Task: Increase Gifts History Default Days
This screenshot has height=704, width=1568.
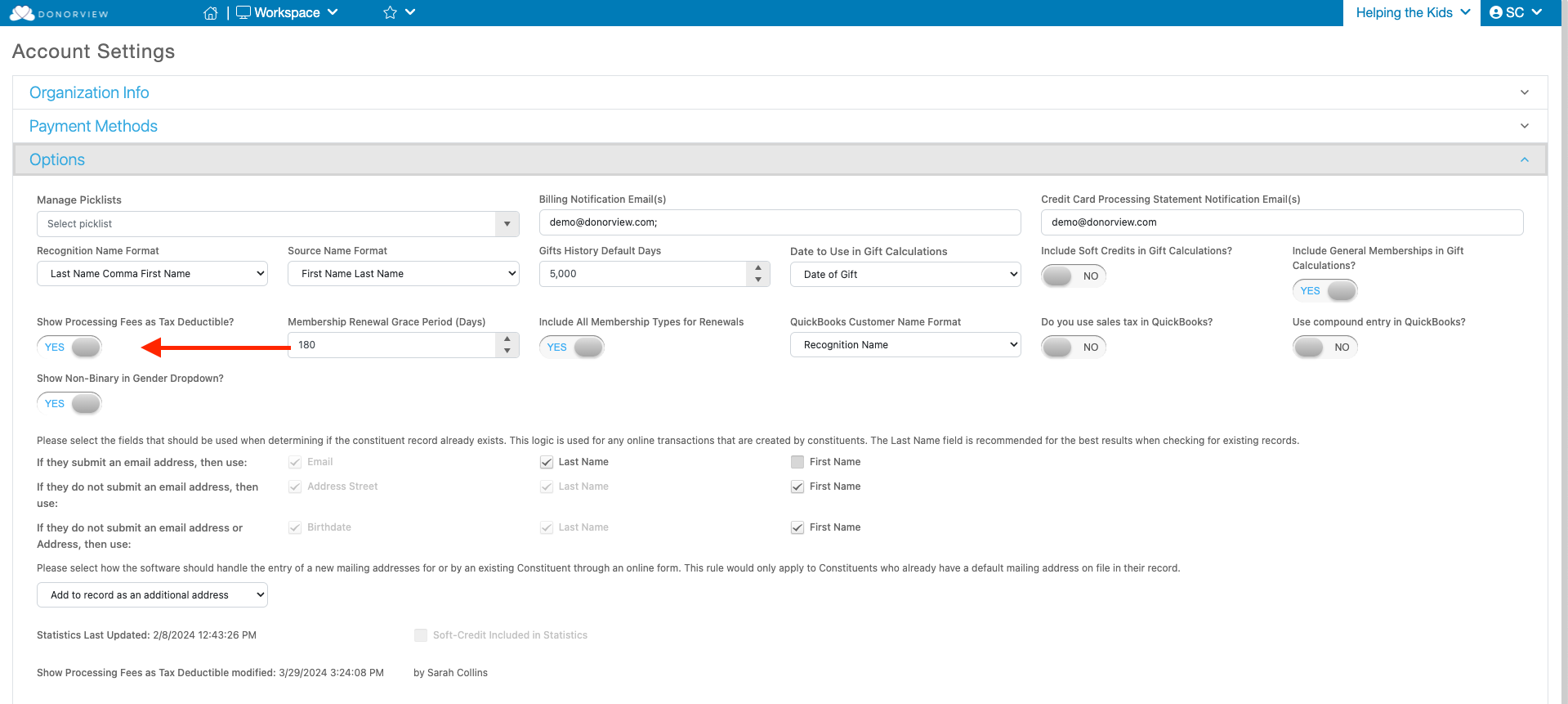Action: pos(758,267)
